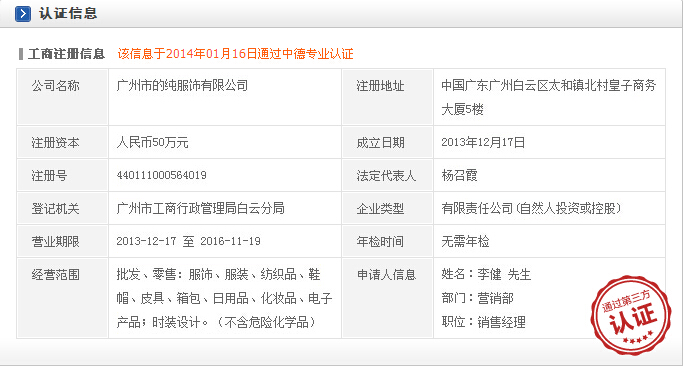The height and width of the screenshot is (366, 684).
Task: Select 有限责任公司(自然人投资或控股)
Action: click(531, 209)
